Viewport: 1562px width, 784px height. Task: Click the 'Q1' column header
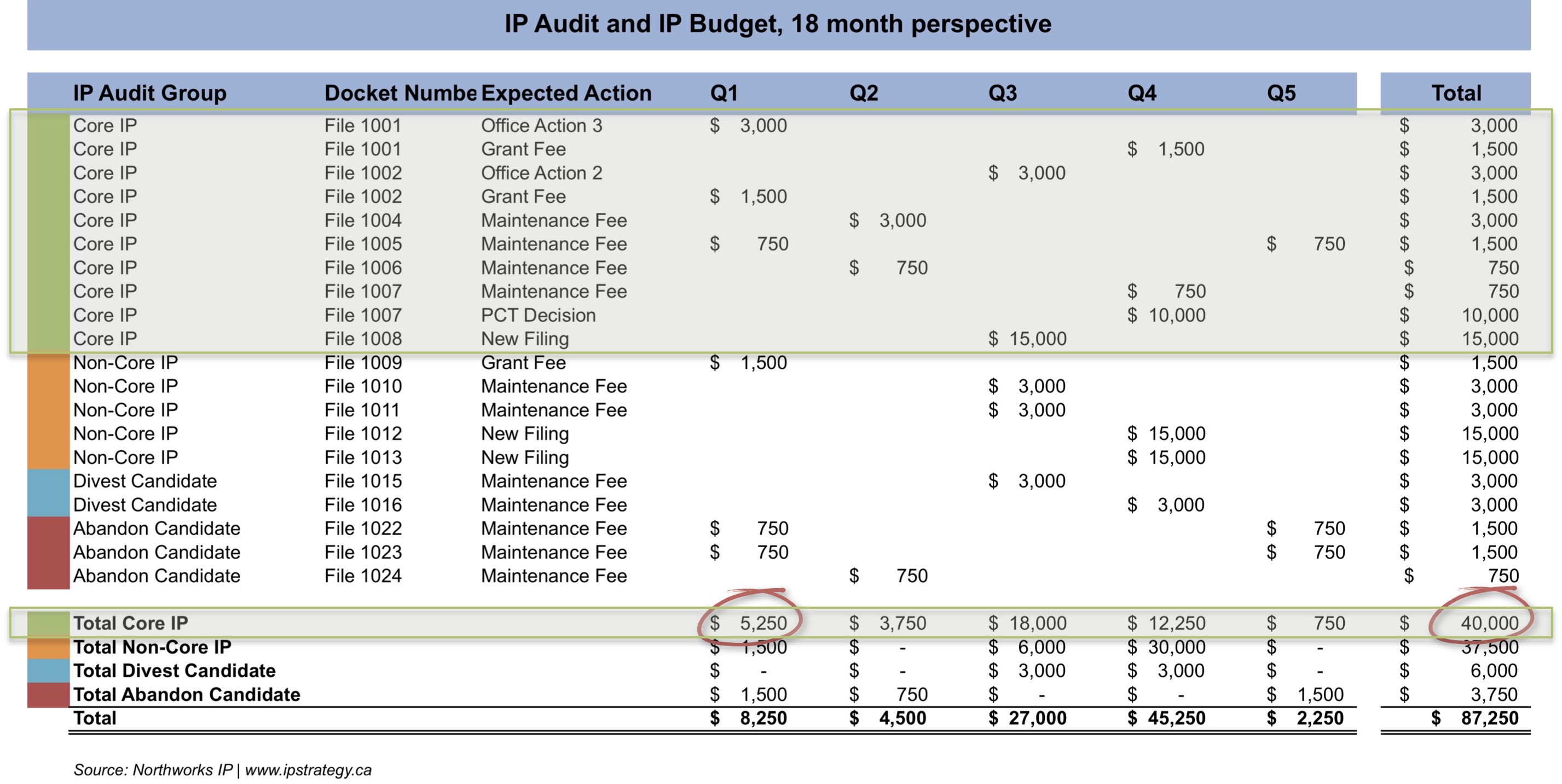(724, 93)
